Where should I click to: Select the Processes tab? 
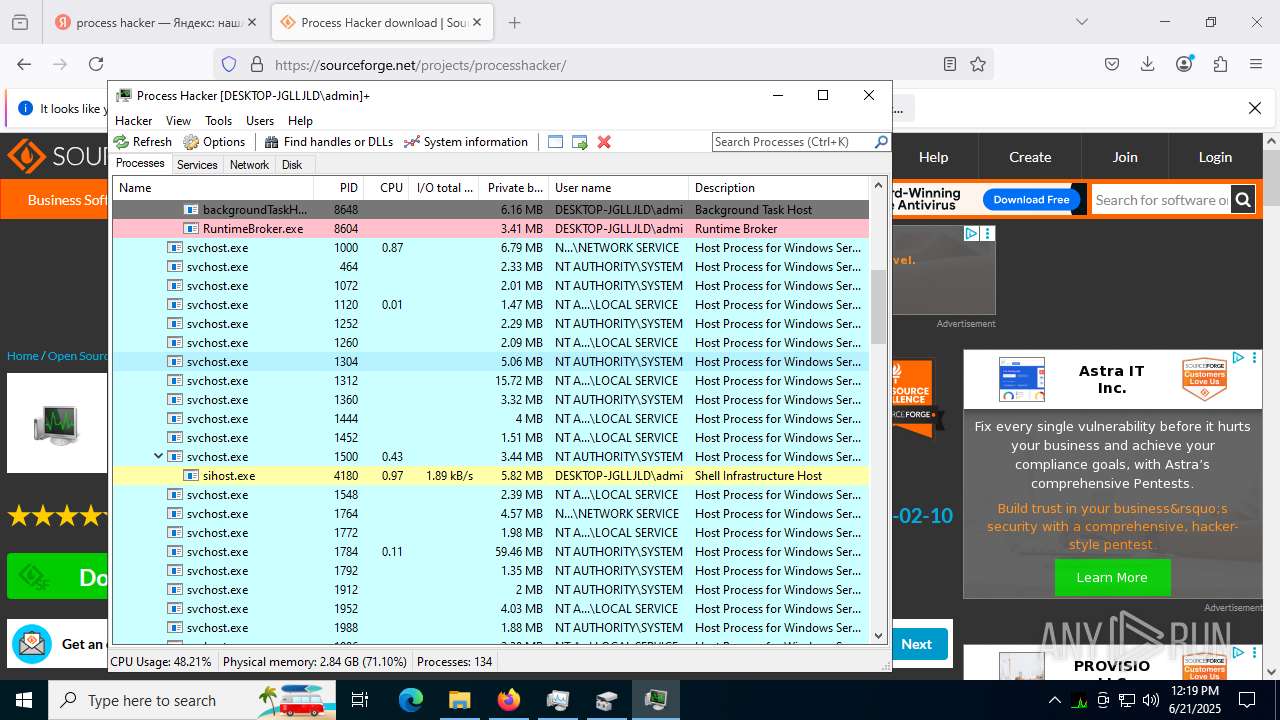tap(140, 164)
